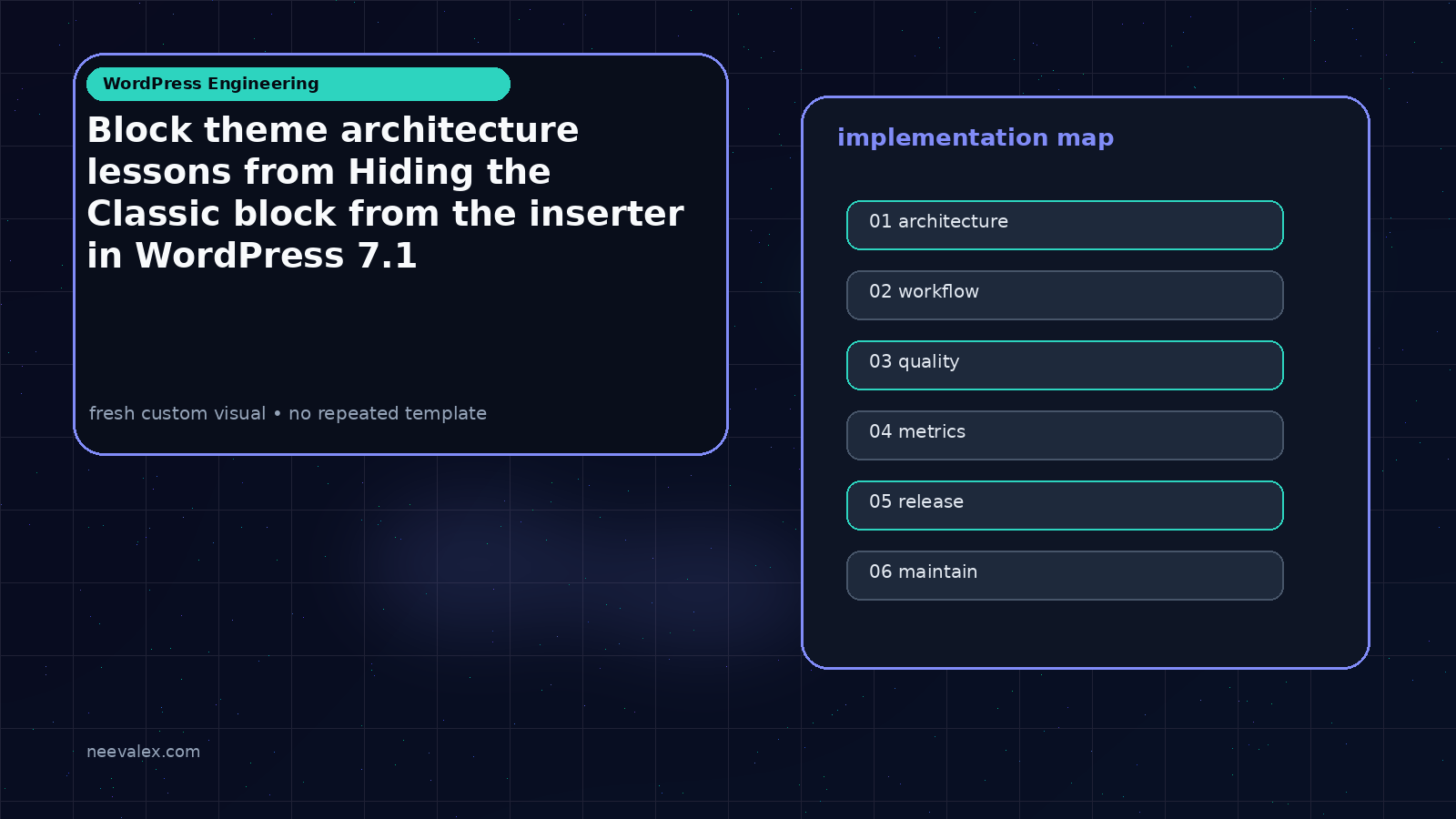The width and height of the screenshot is (1456, 819).
Task: Click the WordPress Engineering badge
Action: pos(298,84)
